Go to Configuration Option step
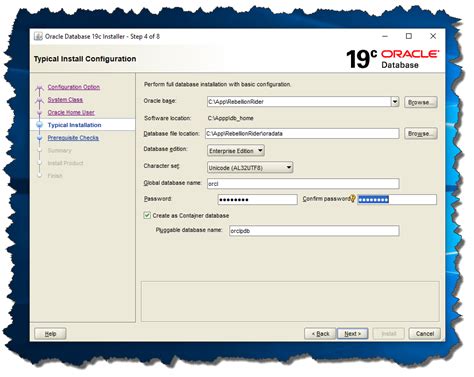 pyautogui.click(x=74, y=87)
